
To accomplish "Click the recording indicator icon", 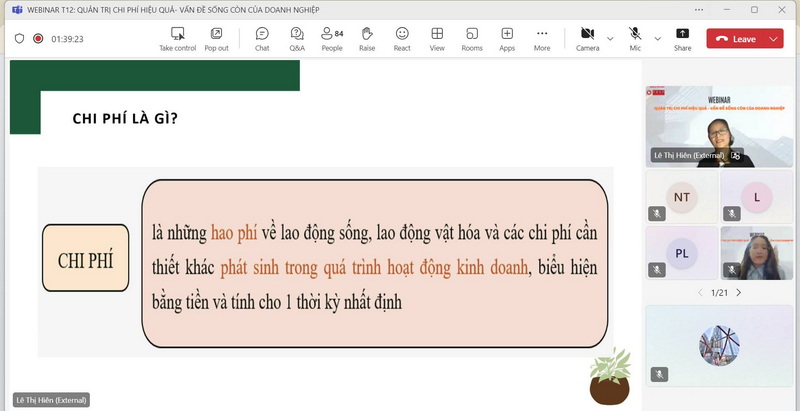I will click(38, 39).
